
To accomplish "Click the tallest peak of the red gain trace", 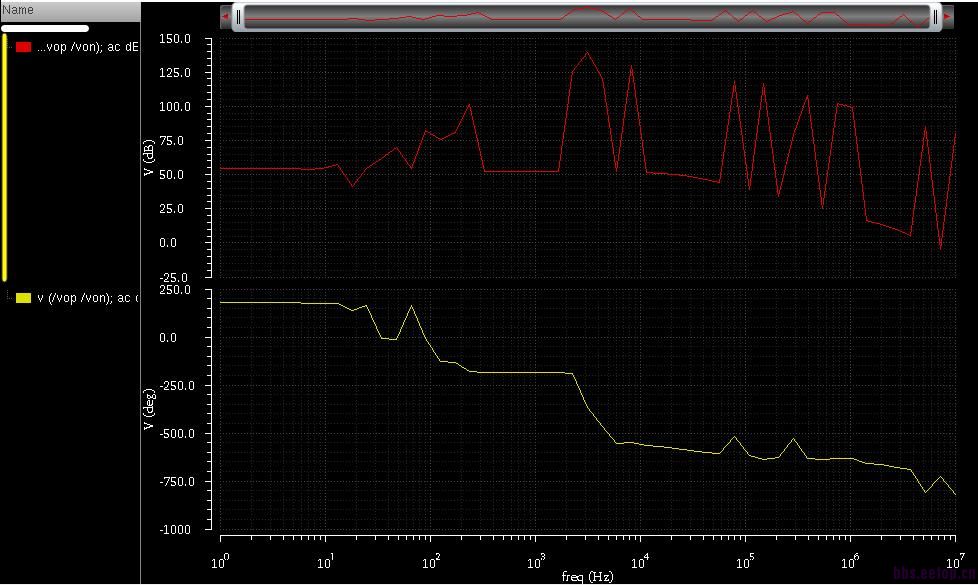I will click(587, 52).
